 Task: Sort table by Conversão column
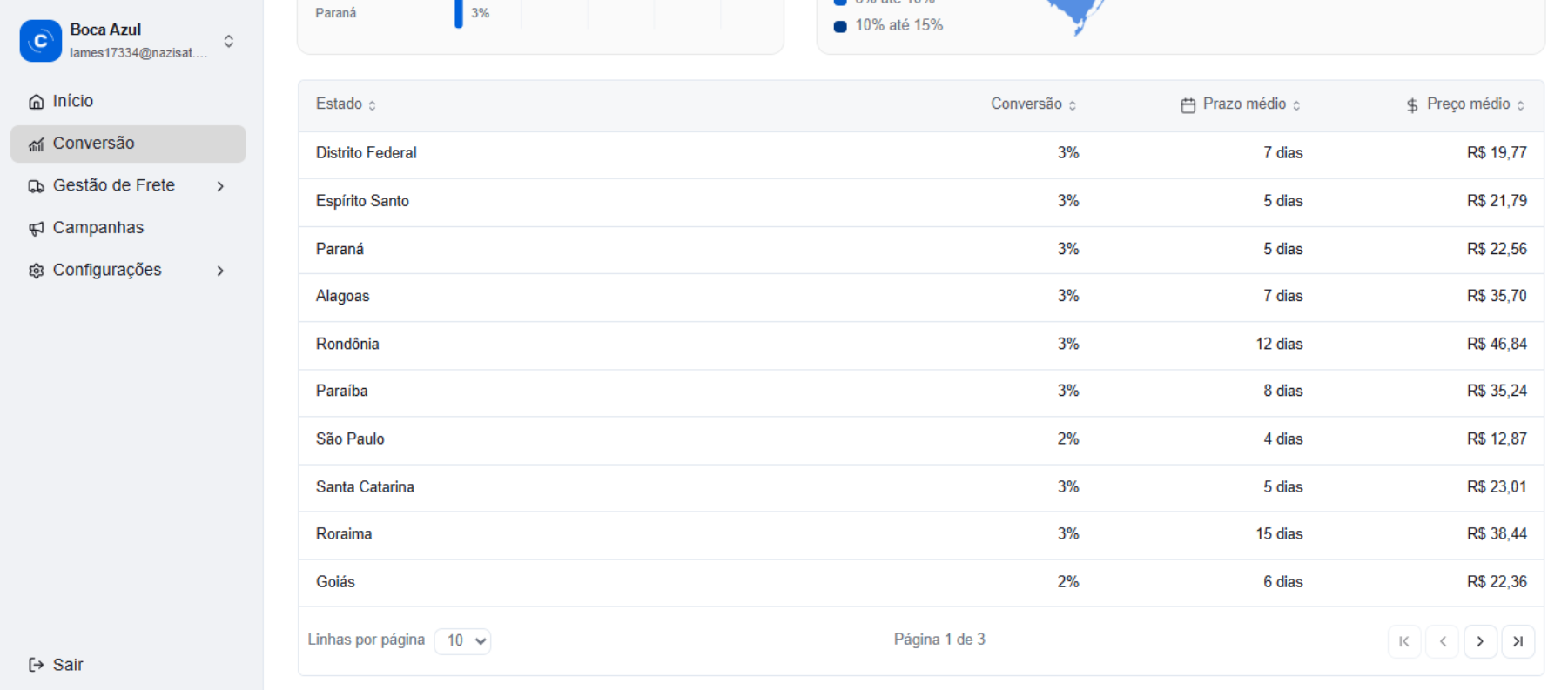pyautogui.click(x=1033, y=104)
